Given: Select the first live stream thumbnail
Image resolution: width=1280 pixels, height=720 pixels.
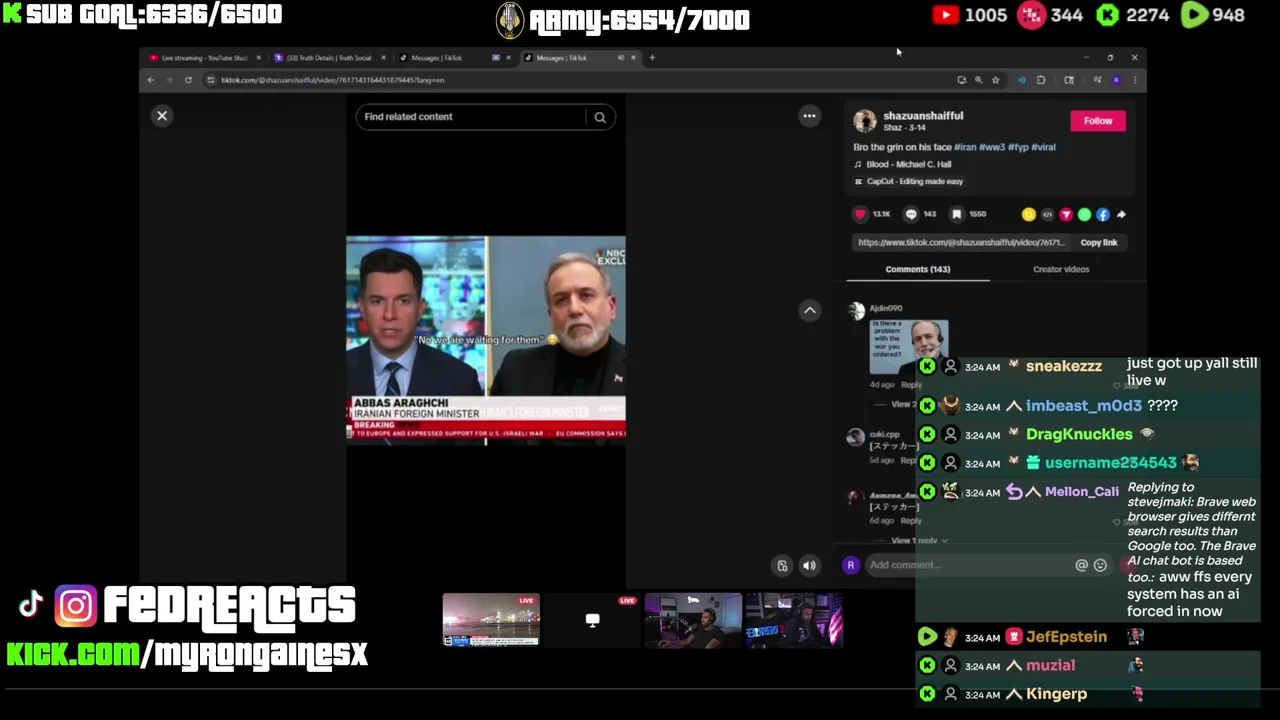Looking at the screenshot, I should (x=491, y=620).
